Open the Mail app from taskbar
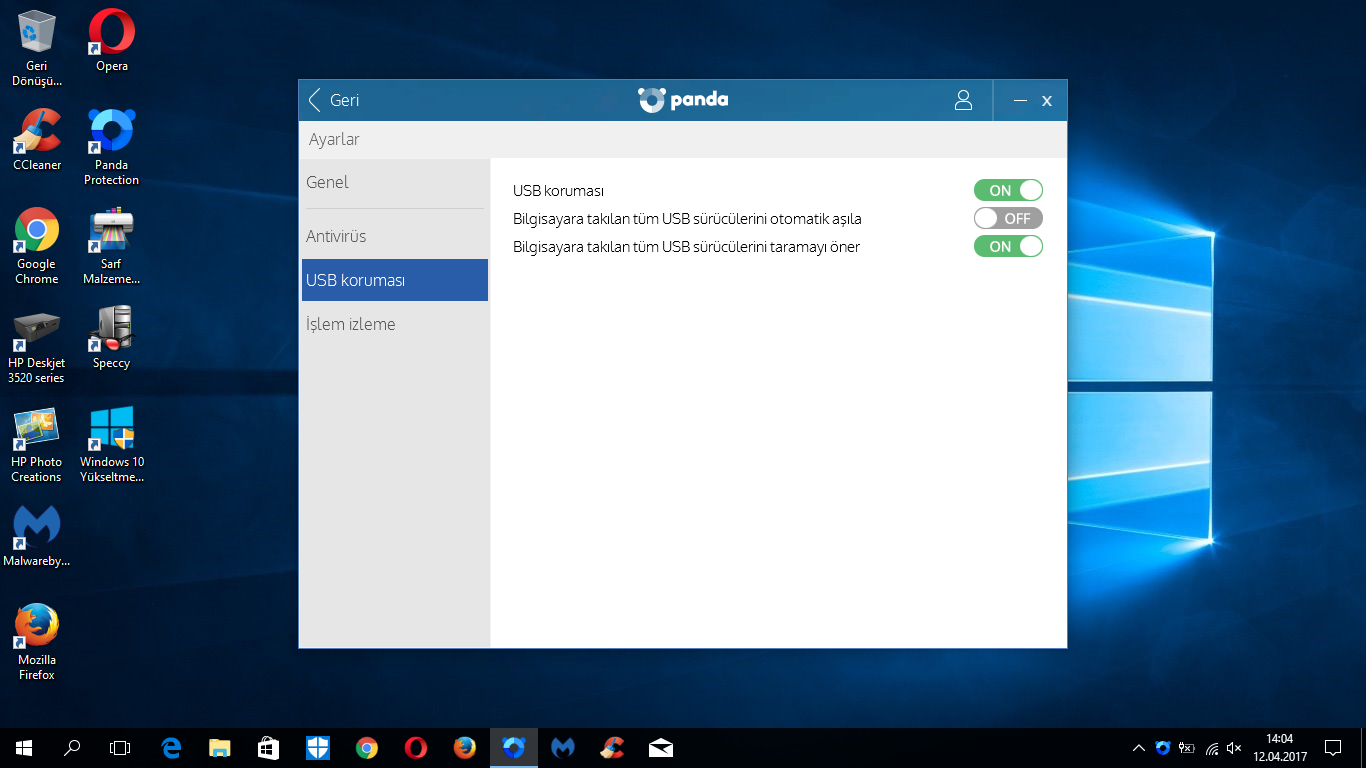Viewport: 1366px width, 768px height. tap(661, 748)
